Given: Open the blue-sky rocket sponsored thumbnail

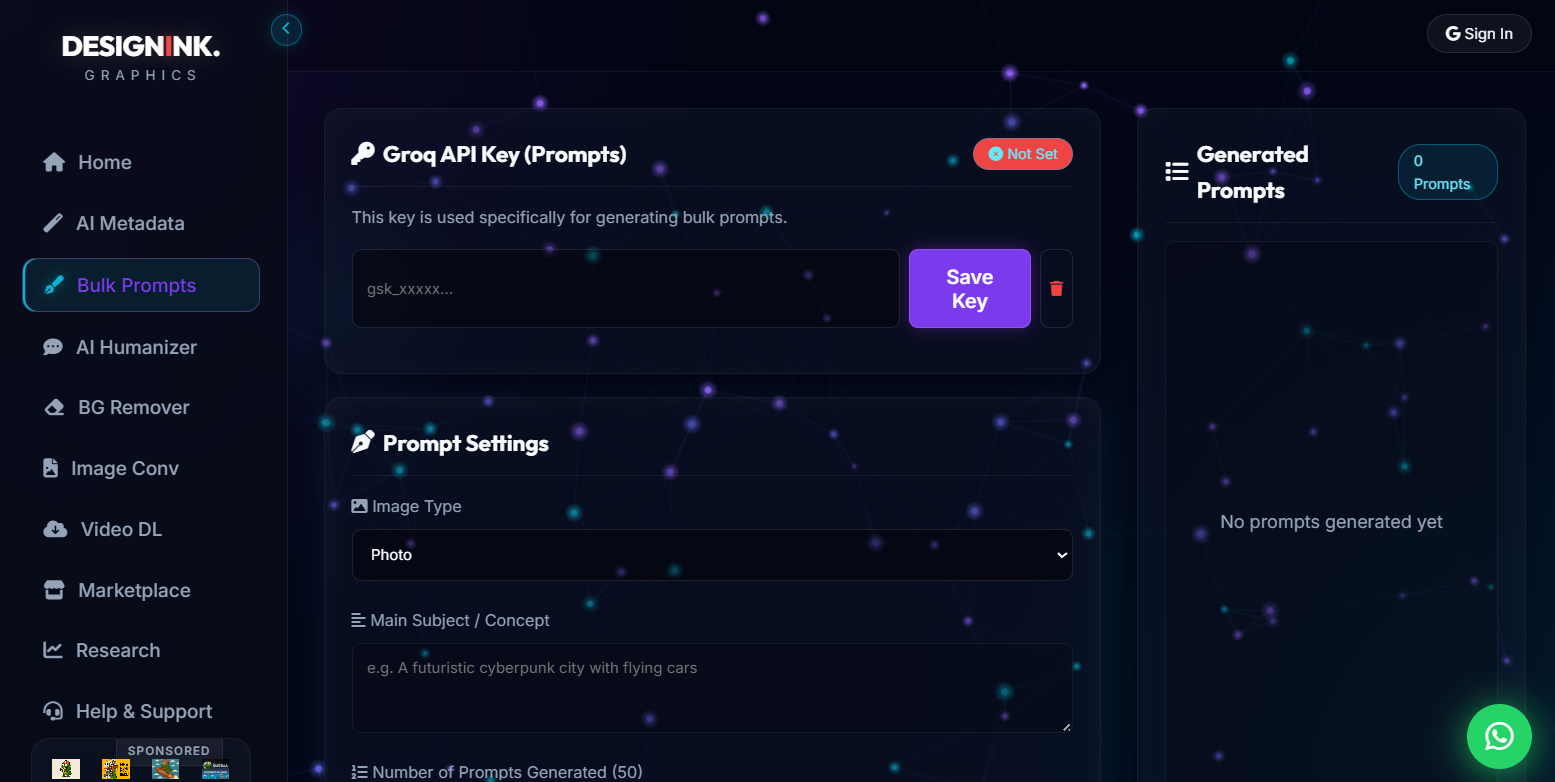Looking at the screenshot, I should point(166,769).
